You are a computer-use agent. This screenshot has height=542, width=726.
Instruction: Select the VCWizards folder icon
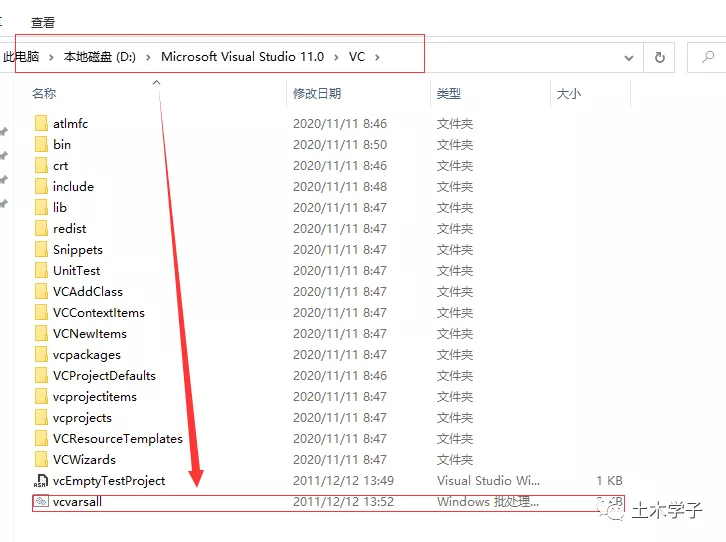[41, 460]
